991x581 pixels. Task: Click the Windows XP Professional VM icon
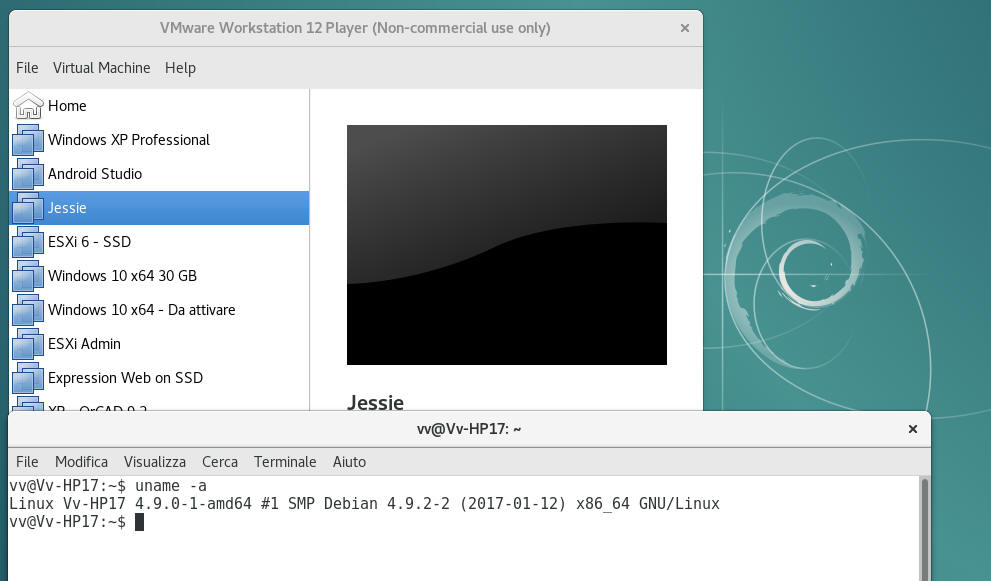click(x=28, y=140)
